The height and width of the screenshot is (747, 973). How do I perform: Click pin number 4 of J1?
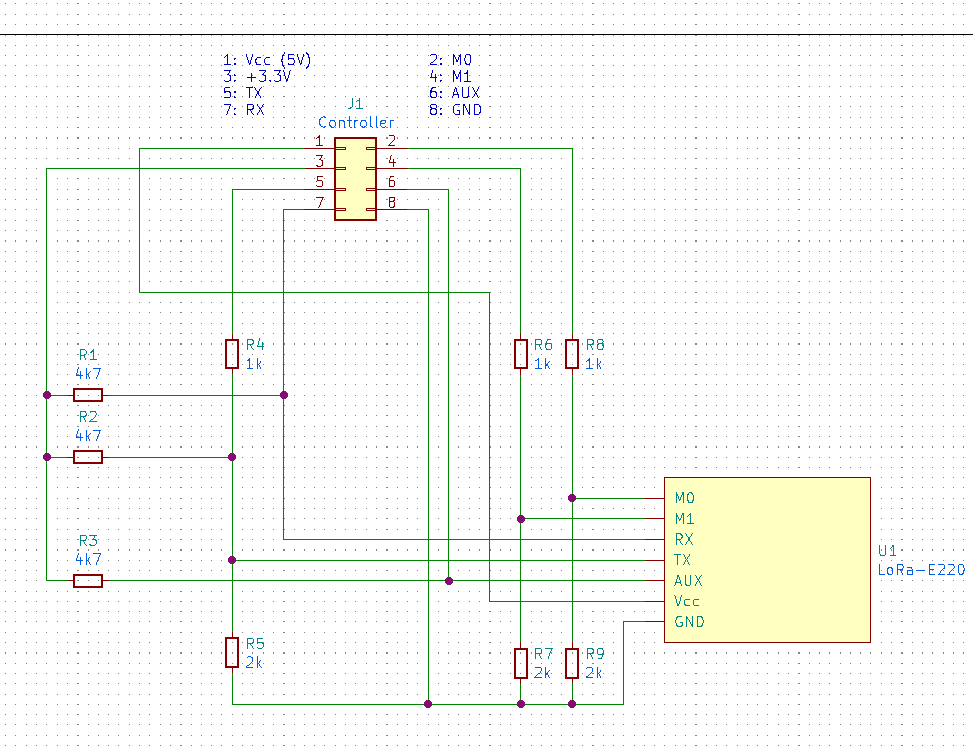(x=392, y=161)
